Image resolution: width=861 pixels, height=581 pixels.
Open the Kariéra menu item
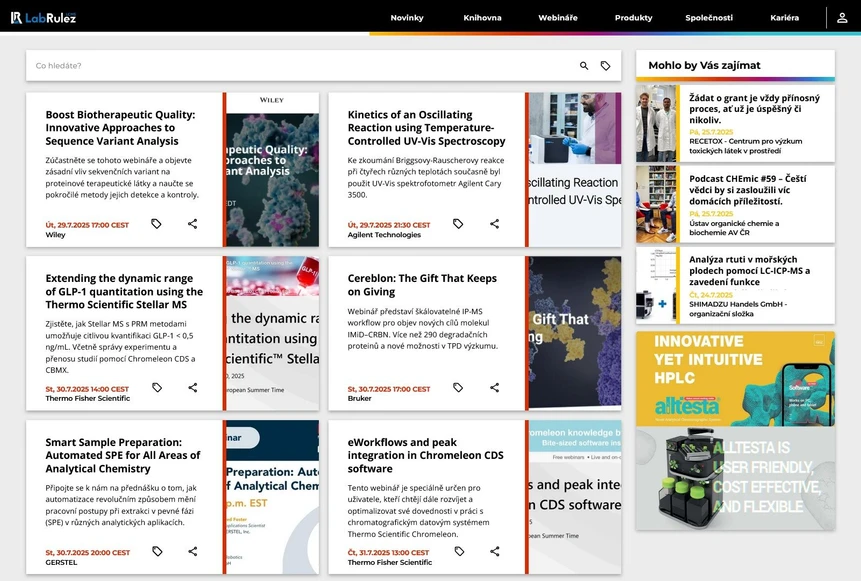(785, 18)
